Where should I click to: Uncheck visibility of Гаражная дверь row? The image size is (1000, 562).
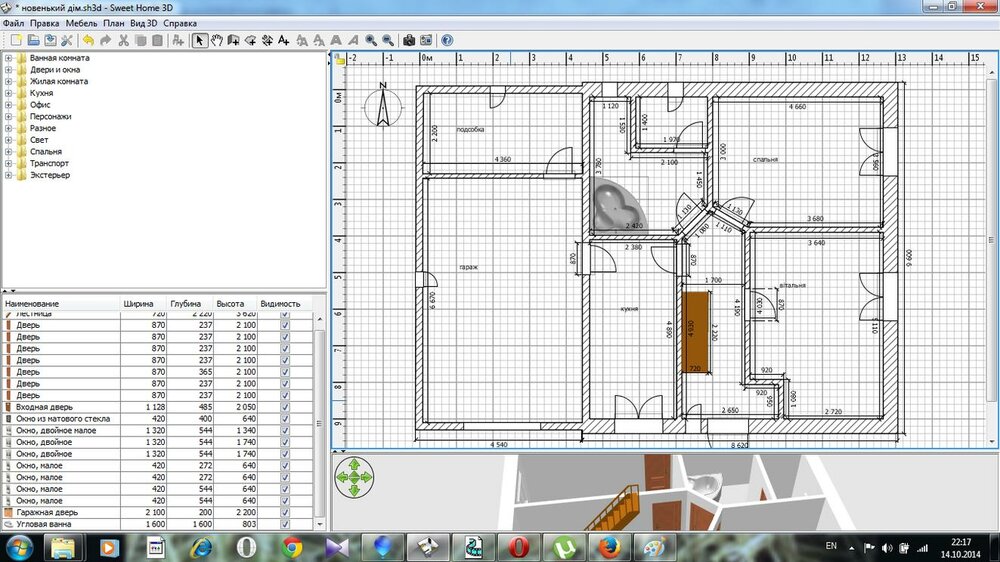coord(286,512)
